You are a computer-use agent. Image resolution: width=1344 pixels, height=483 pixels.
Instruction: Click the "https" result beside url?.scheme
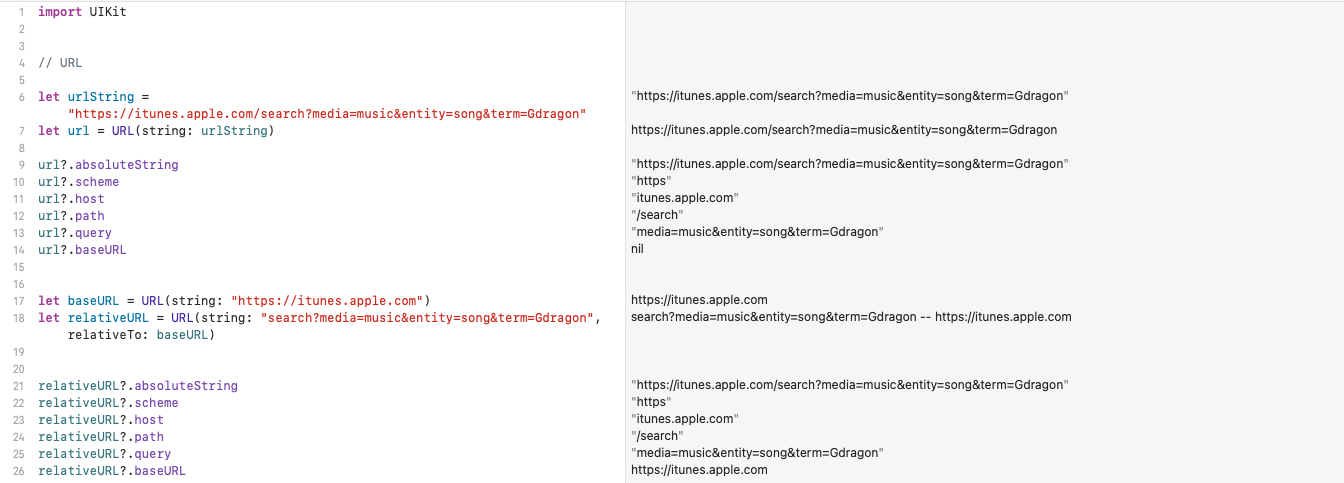[651, 181]
